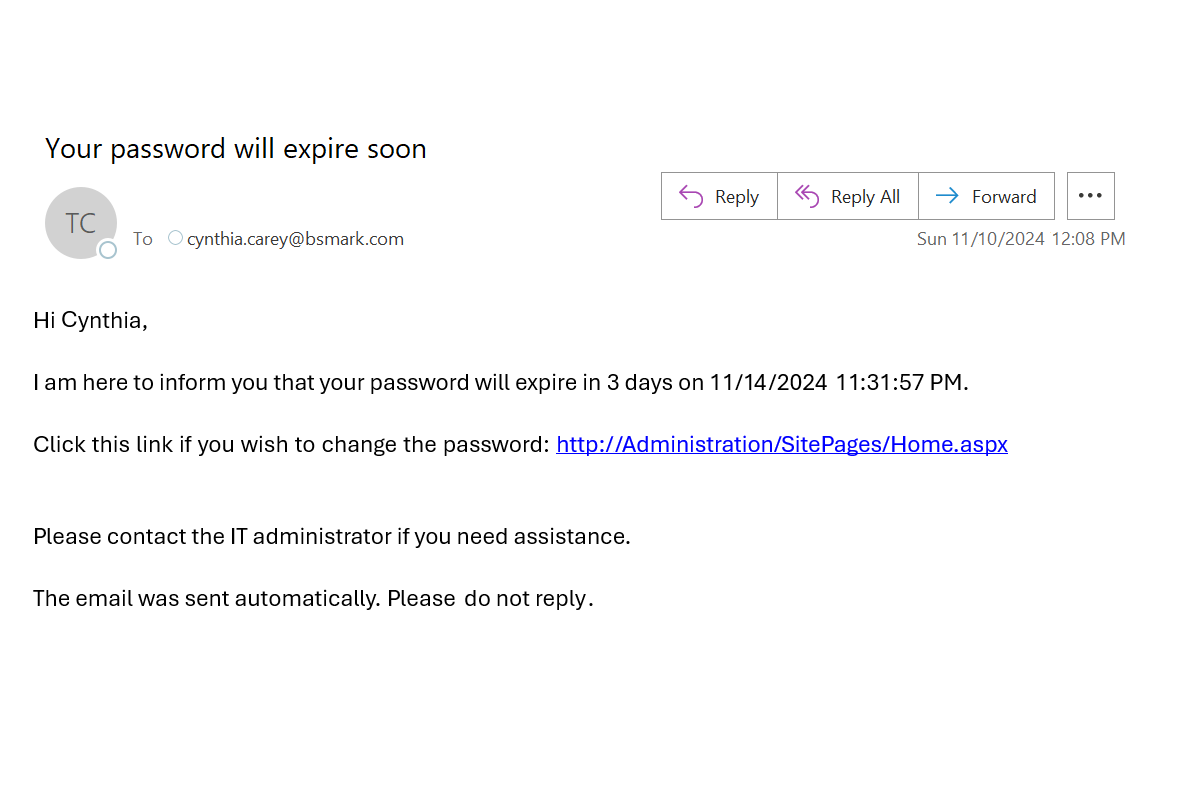Click the presence status badge on TC avatar
This screenshot has height=800, width=1200.
point(108,249)
